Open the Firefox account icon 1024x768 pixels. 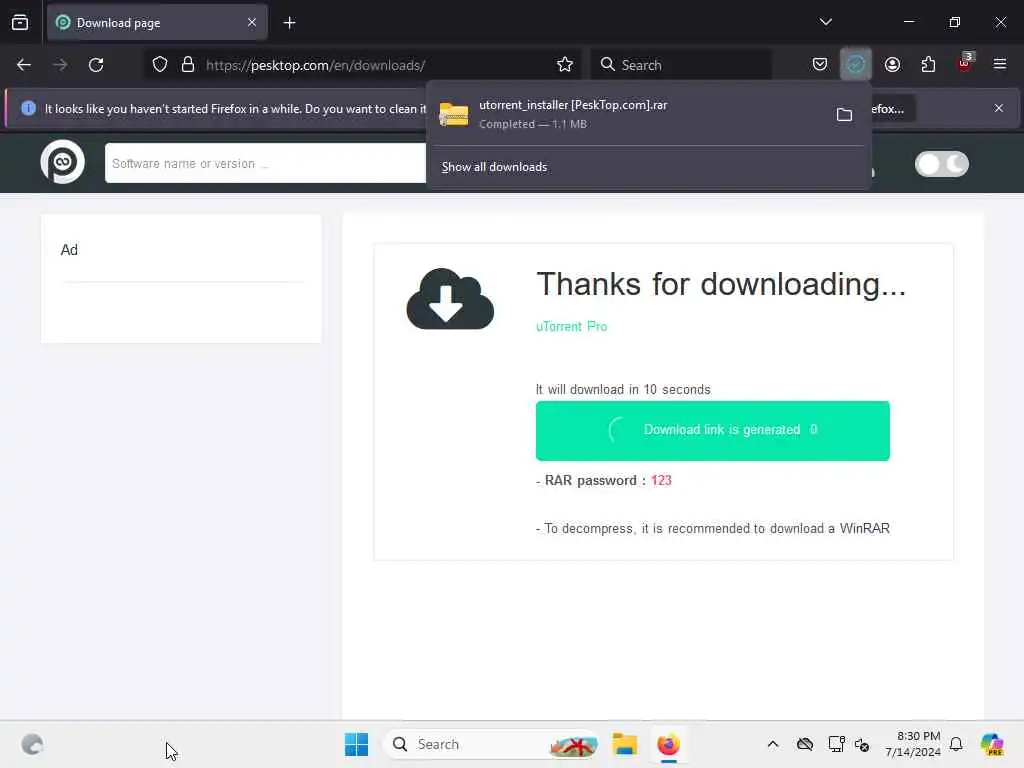pyautogui.click(x=892, y=65)
